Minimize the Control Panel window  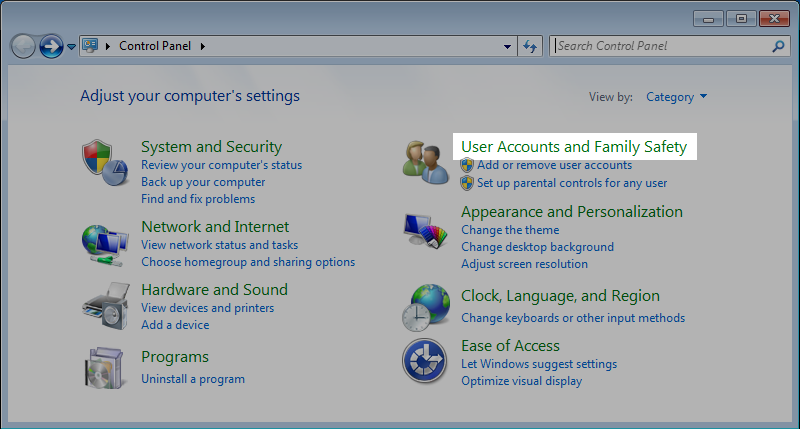708,19
